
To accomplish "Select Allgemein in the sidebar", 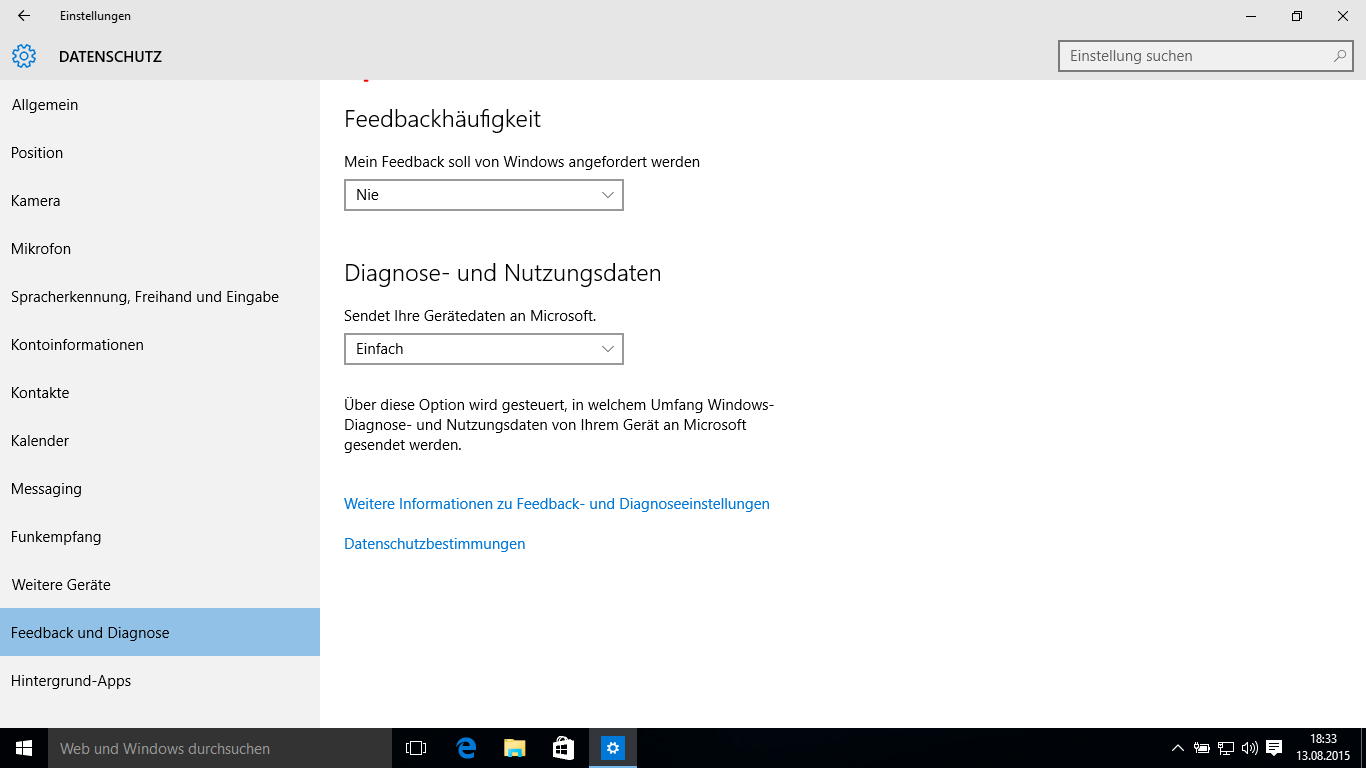I will click(45, 105).
